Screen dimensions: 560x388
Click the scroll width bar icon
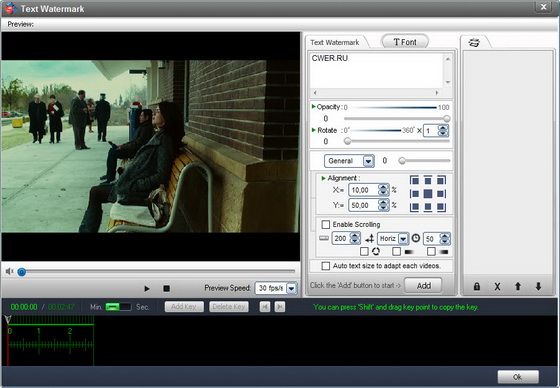324,238
